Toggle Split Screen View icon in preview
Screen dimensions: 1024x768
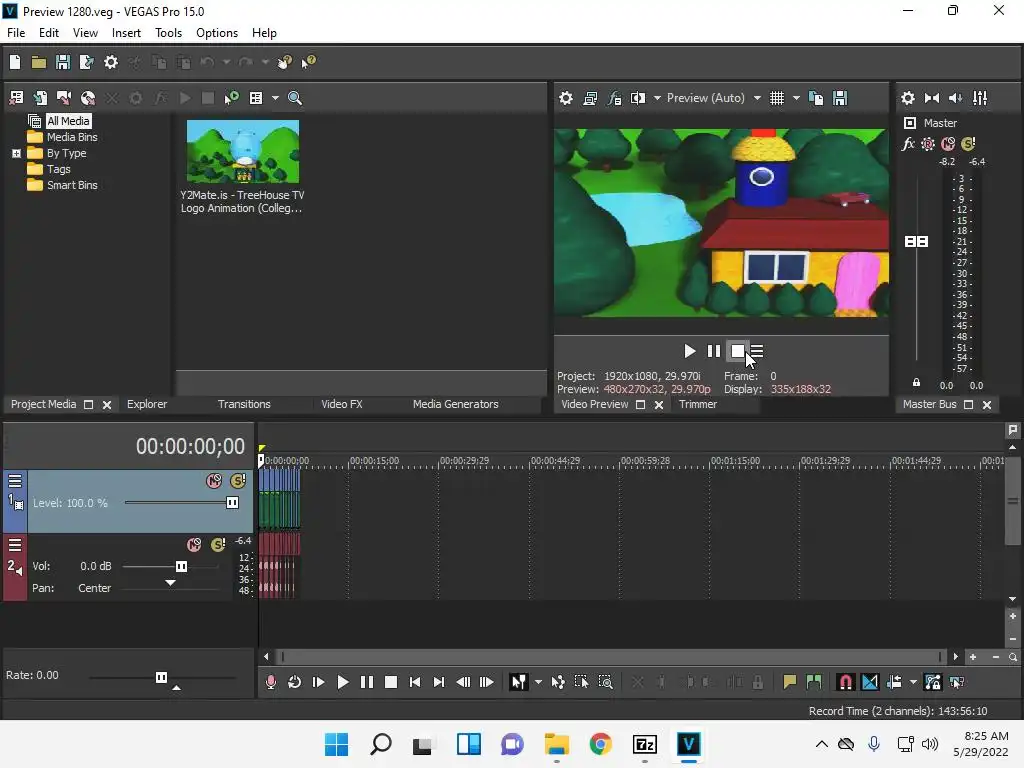[637, 98]
